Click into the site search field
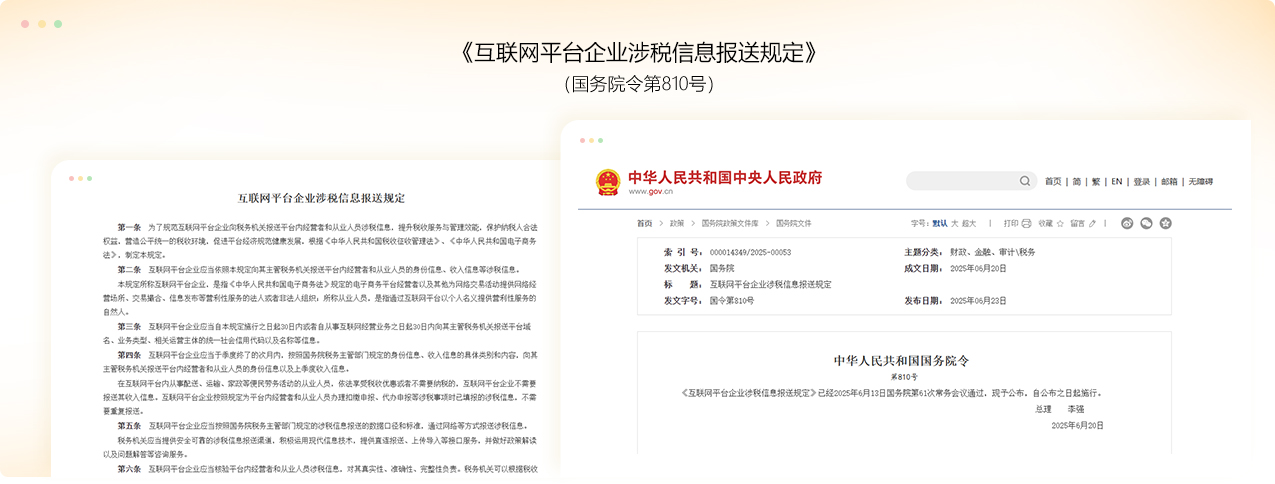This screenshot has width=1275, height=484. (960, 181)
